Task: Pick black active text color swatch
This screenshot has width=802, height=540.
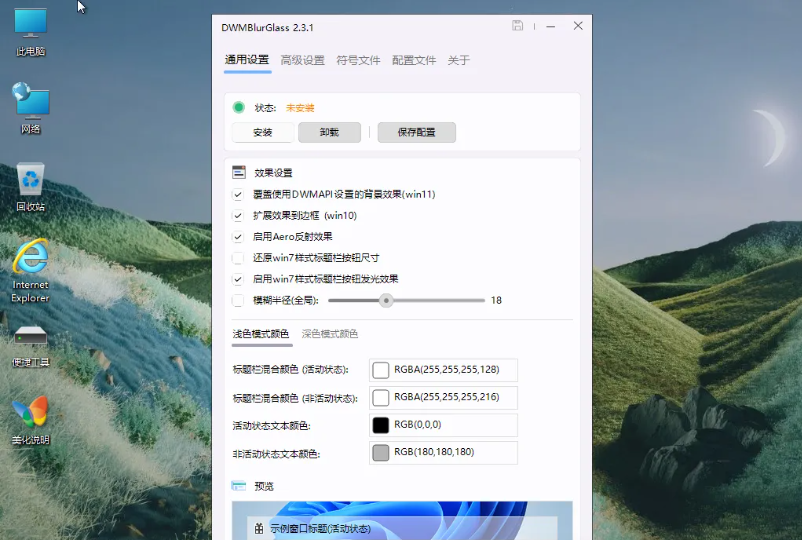Action: point(381,425)
